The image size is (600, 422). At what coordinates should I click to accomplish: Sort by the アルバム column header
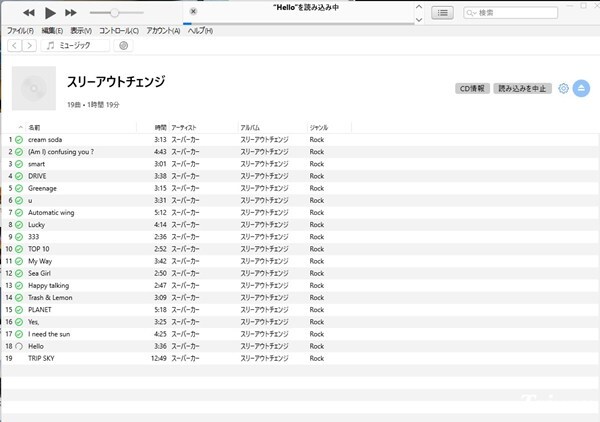pos(250,128)
